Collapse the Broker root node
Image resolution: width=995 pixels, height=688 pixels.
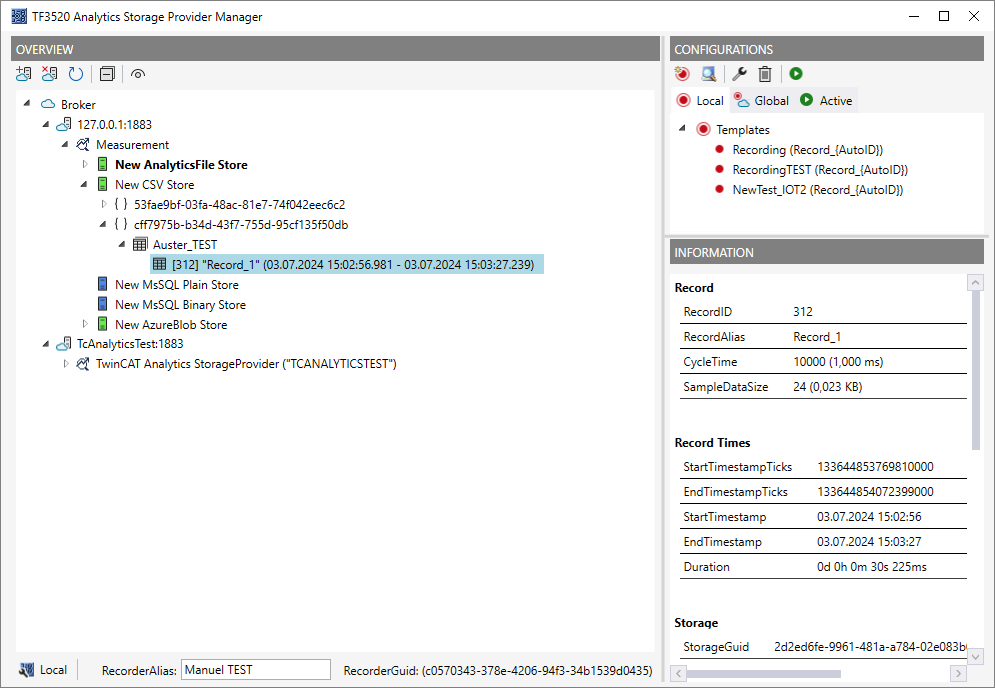27,103
